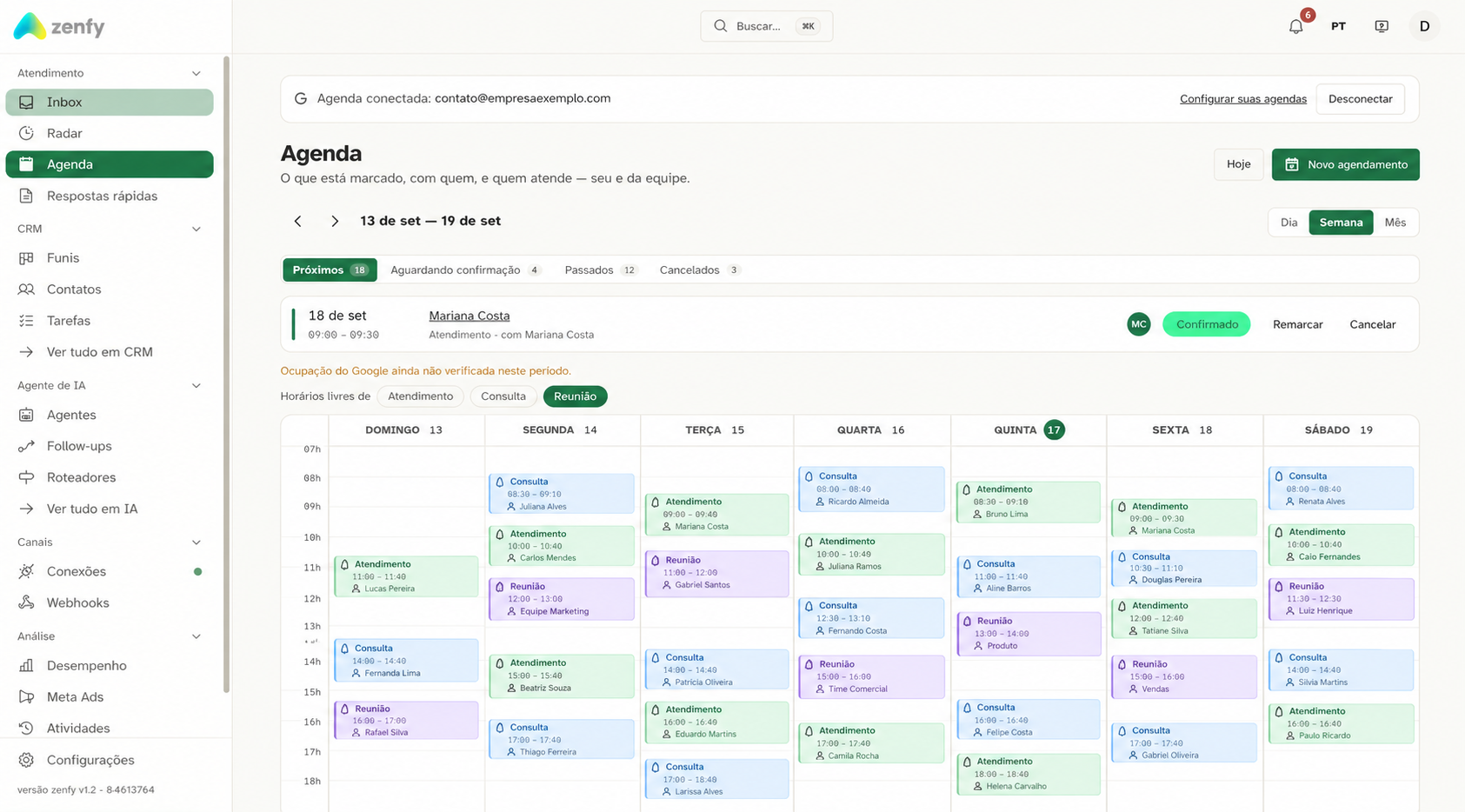Open Roteadores in the sidebar
Viewport: 1465px width, 812px height.
click(110, 477)
